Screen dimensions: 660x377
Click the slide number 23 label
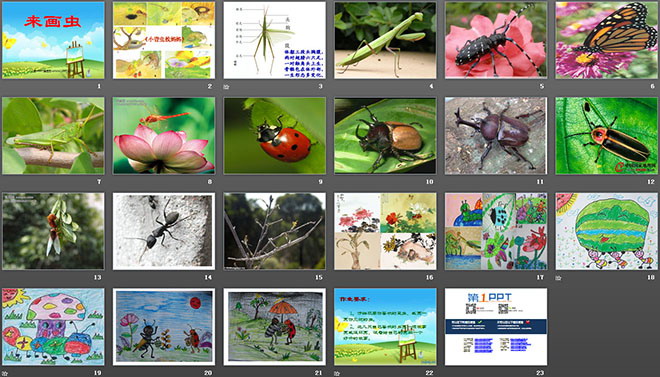pos(540,373)
